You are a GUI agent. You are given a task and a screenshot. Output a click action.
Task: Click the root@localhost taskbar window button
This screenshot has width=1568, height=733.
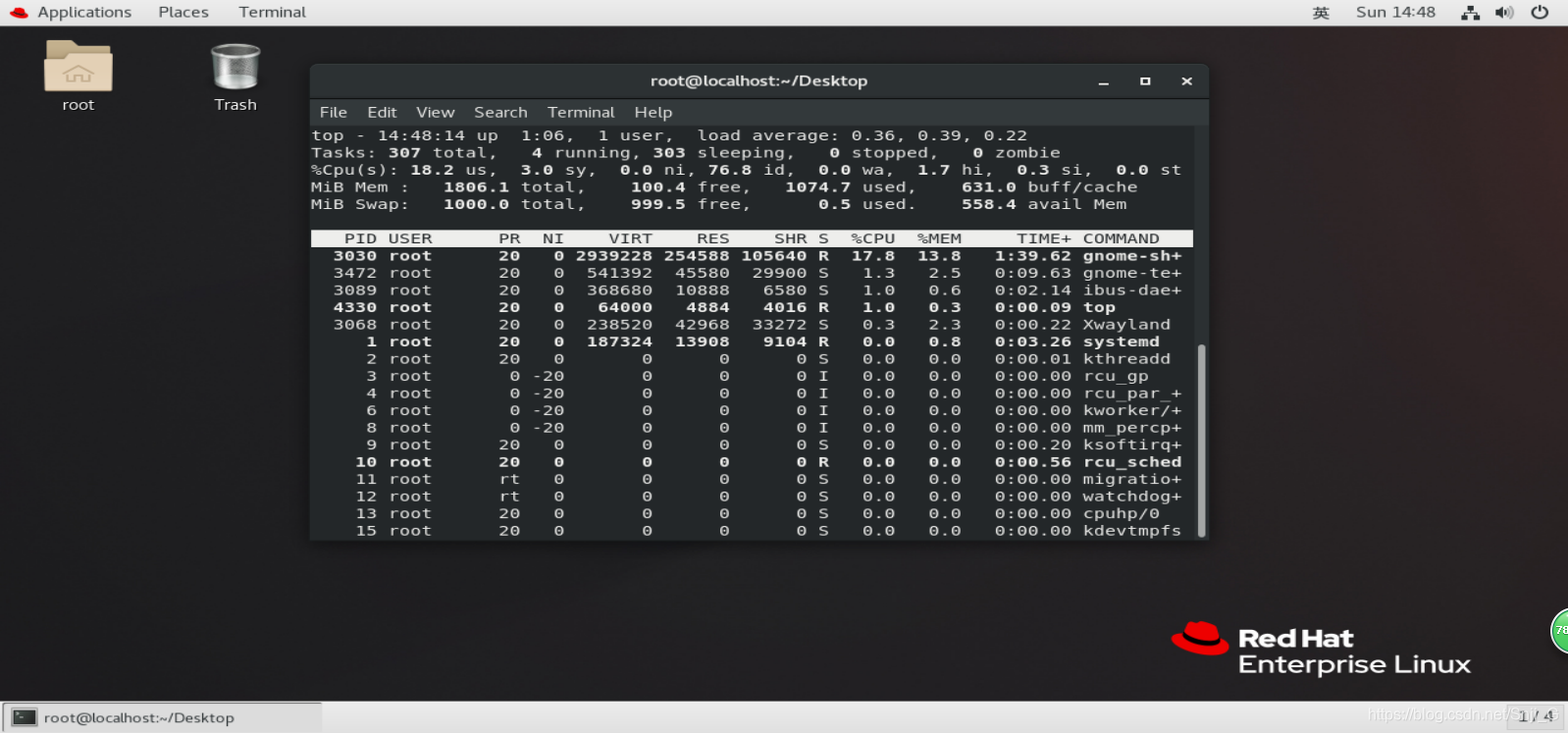[163, 717]
